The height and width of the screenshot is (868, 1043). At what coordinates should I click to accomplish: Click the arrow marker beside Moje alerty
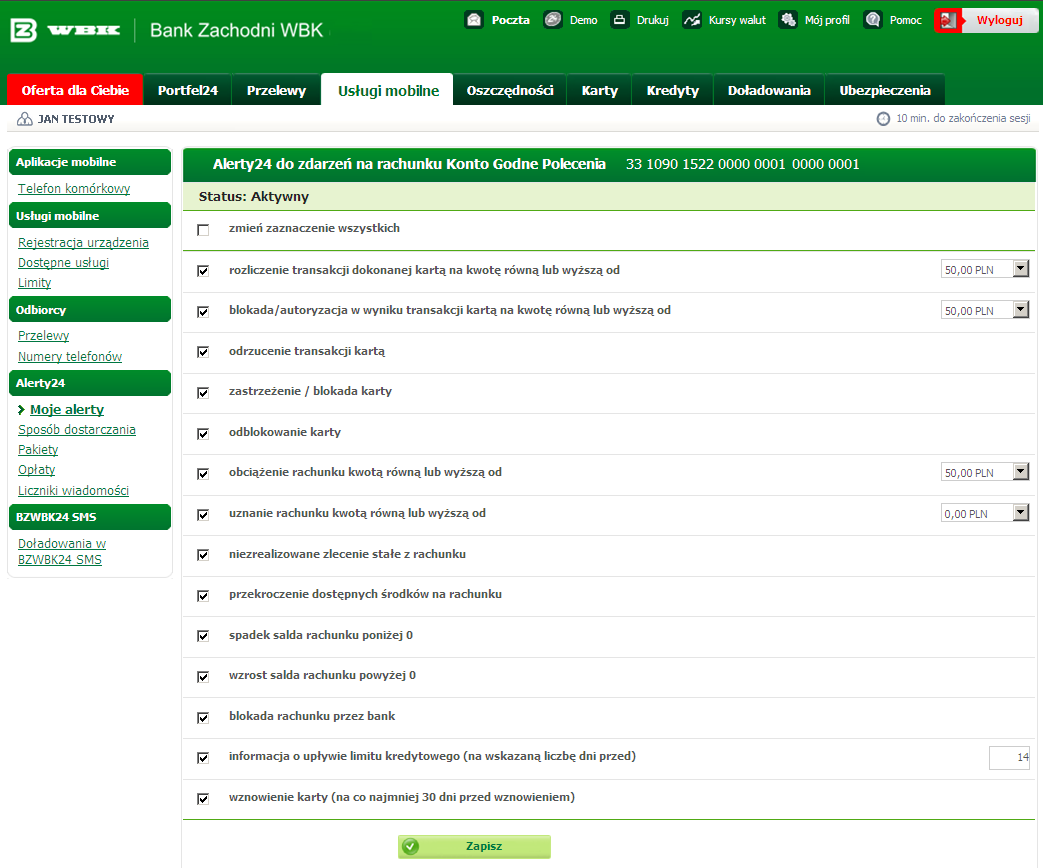coord(21,410)
